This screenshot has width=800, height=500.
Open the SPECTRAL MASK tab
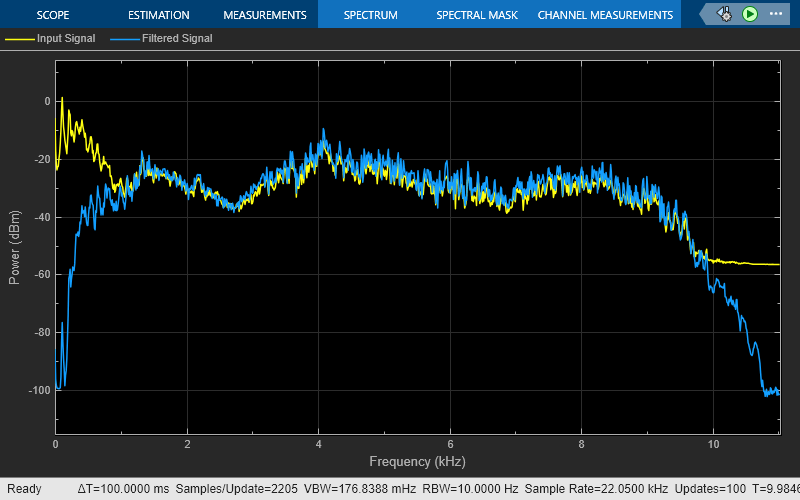pyautogui.click(x=477, y=15)
